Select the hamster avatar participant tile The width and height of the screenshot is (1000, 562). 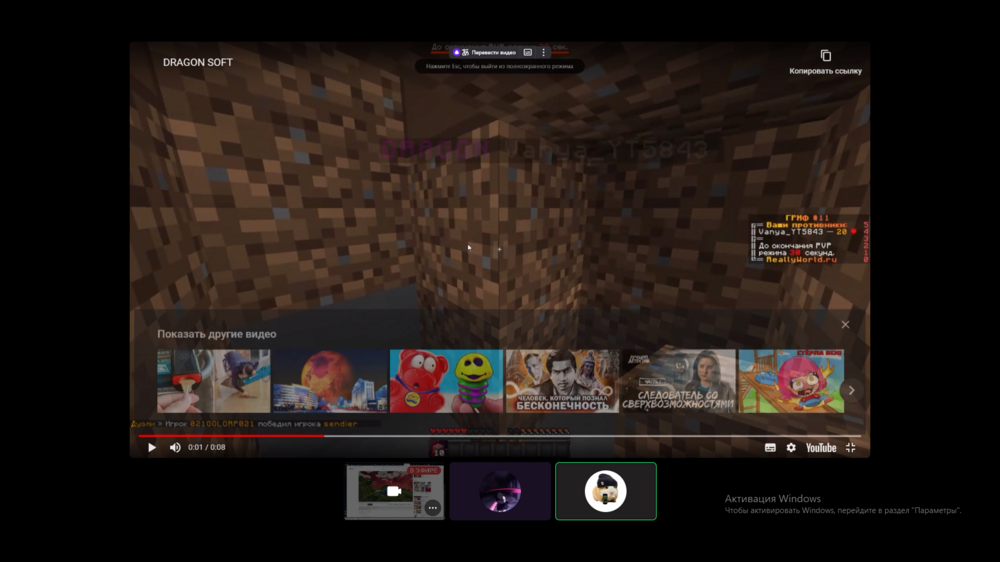click(606, 491)
